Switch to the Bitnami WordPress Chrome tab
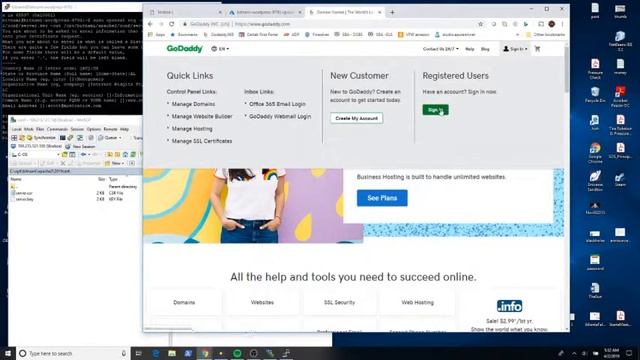Image resolution: width=640 pixels, height=360 pixels. [264, 12]
